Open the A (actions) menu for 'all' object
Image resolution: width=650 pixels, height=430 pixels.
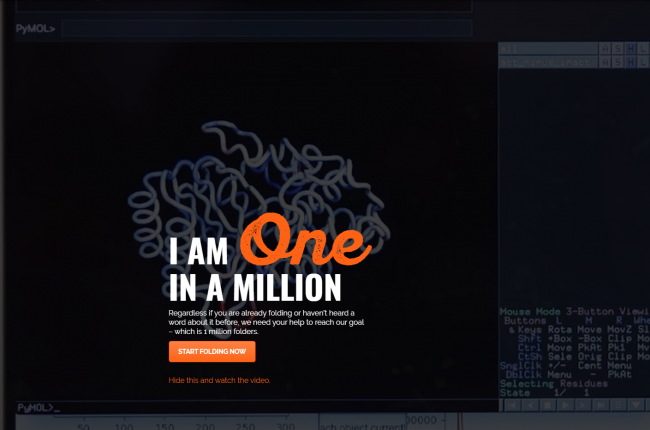pos(604,48)
